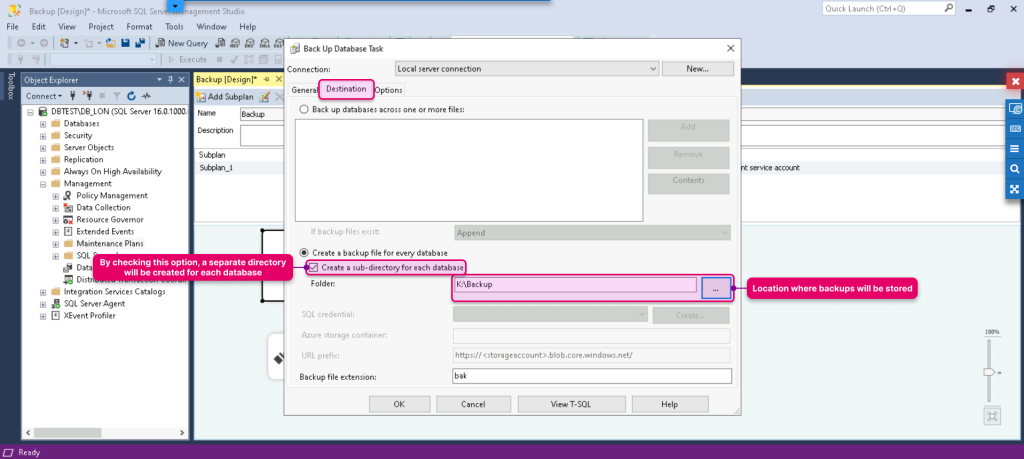Click the blue search icon in side panel
1024x459 pixels.
point(1014,168)
